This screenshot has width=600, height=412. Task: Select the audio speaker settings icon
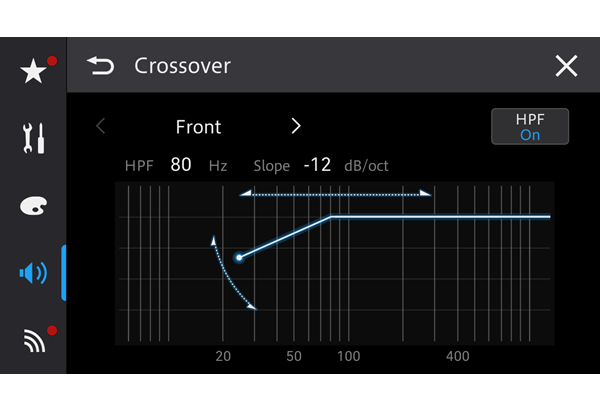[33, 273]
